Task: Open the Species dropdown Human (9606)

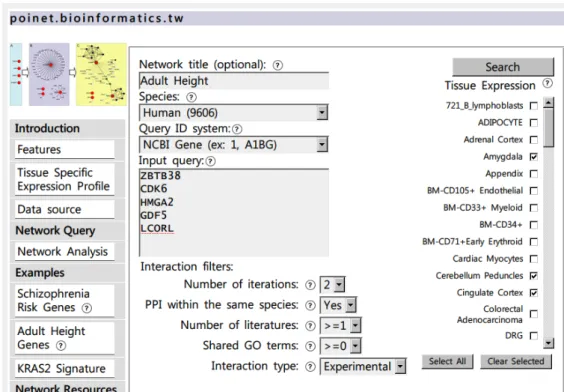Action: coord(233,113)
